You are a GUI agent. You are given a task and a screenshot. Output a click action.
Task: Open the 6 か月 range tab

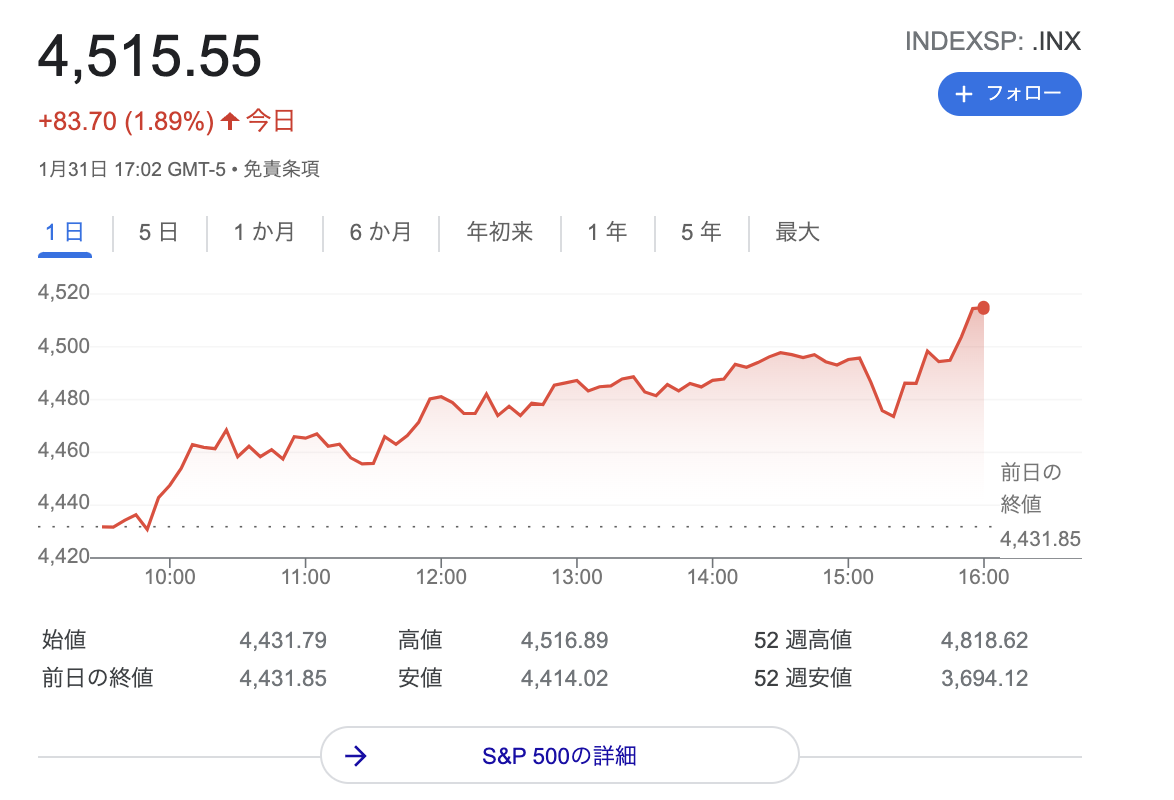[x=380, y=232]
